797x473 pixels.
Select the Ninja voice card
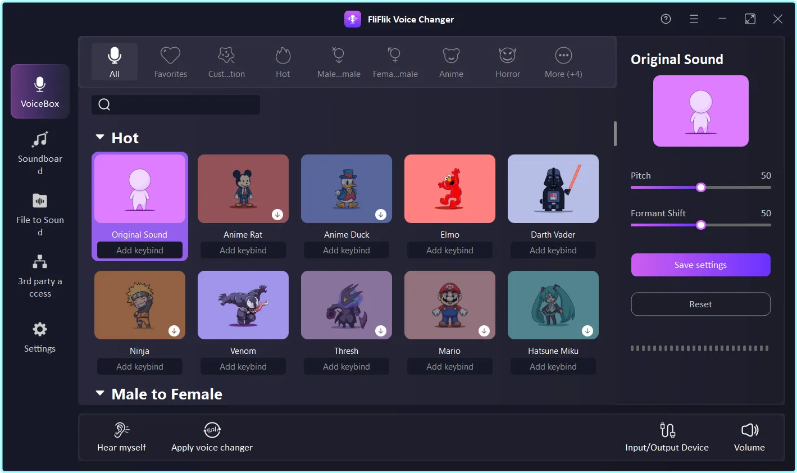click(x=140, y=305)
